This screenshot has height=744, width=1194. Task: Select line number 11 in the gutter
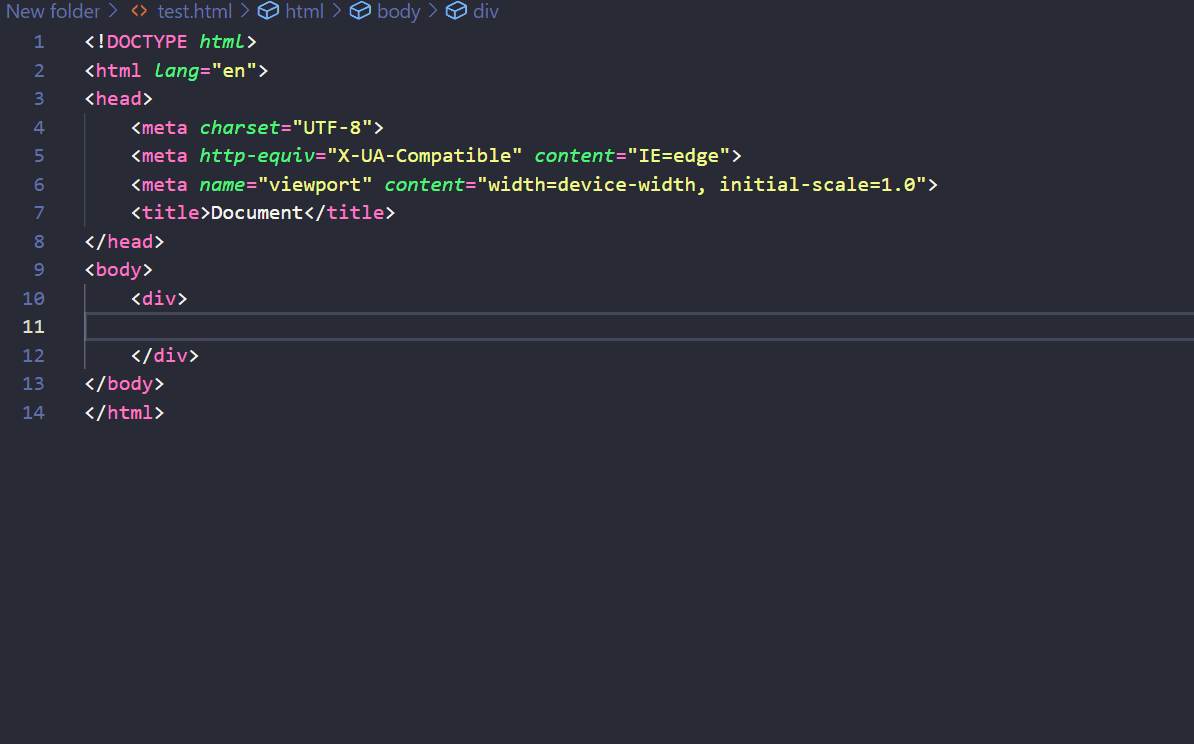tap(34, 327)
